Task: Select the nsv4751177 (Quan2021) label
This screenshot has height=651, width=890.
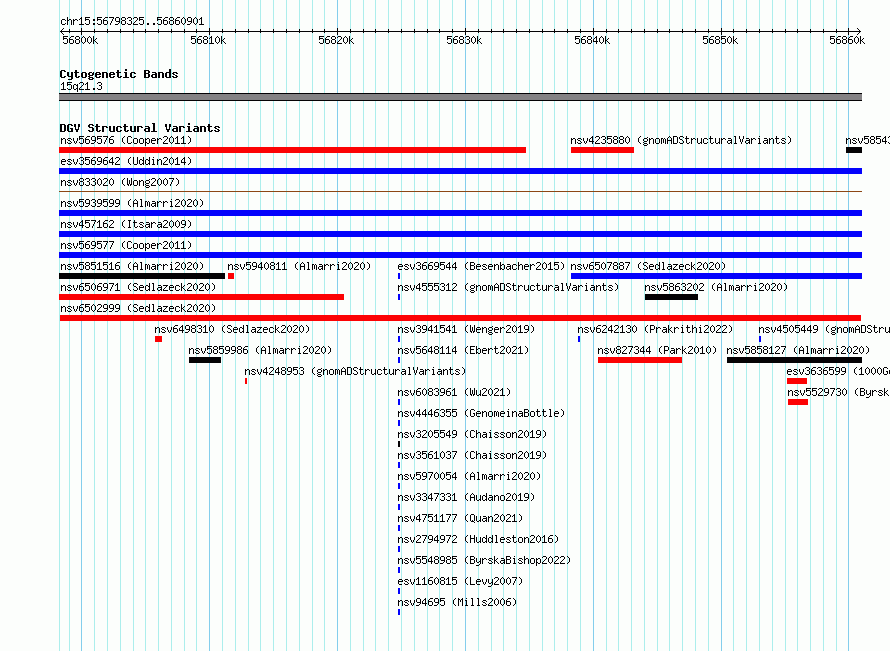Action: (460, 518)
